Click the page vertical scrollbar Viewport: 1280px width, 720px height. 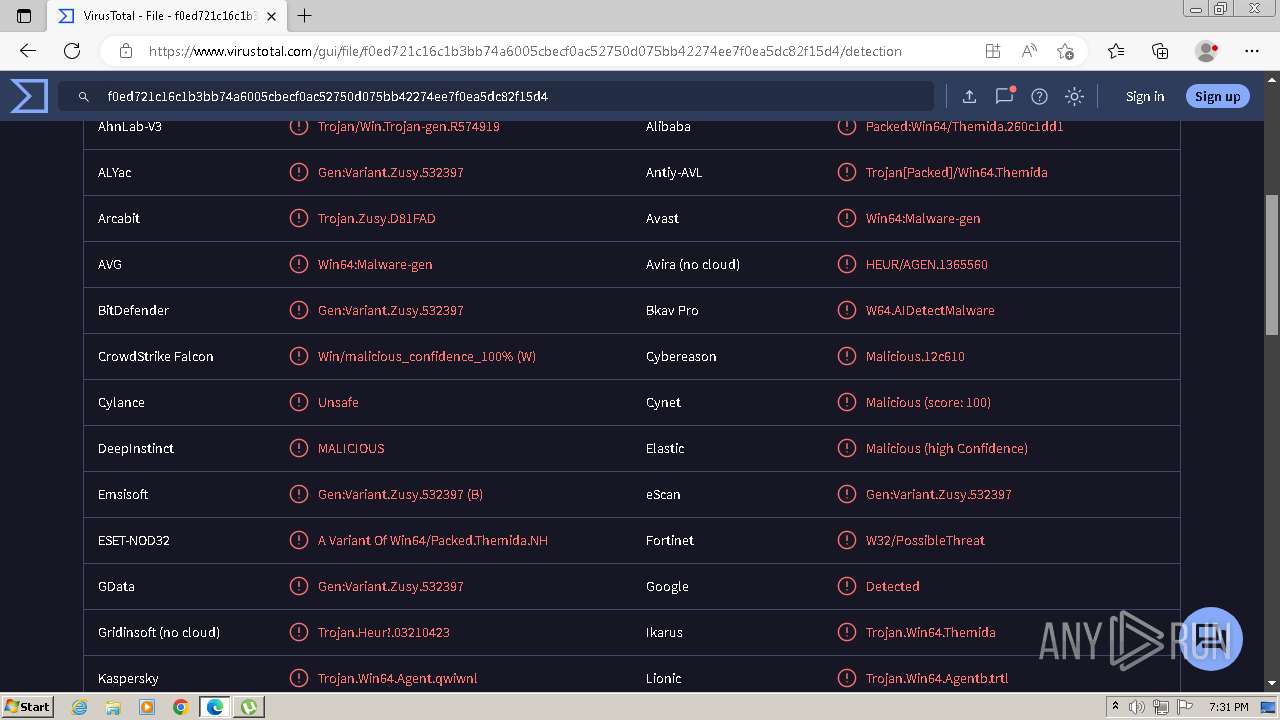coord(1272,265)
